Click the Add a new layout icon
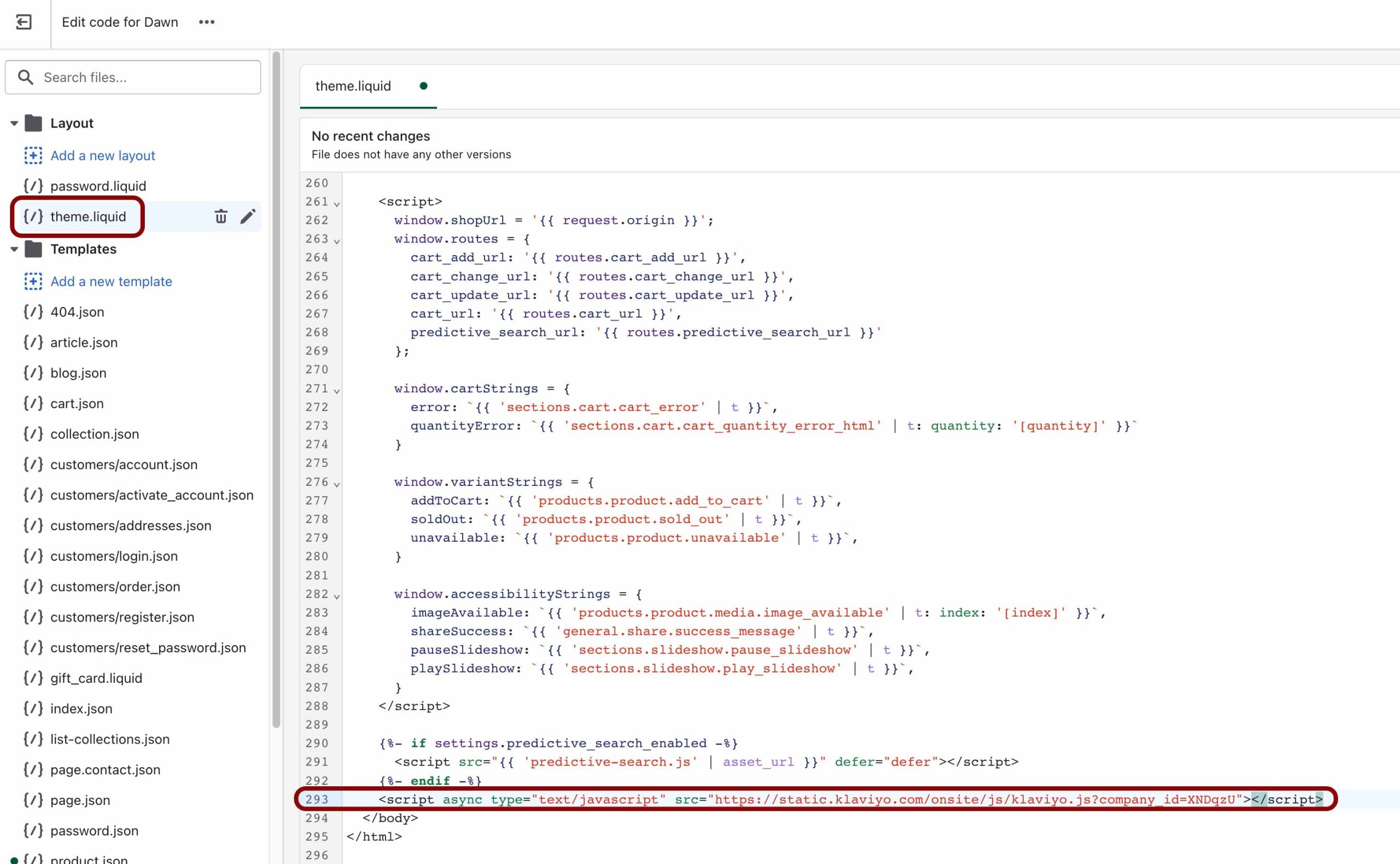This screenshot has height=864, width=1400. [33, 155]
